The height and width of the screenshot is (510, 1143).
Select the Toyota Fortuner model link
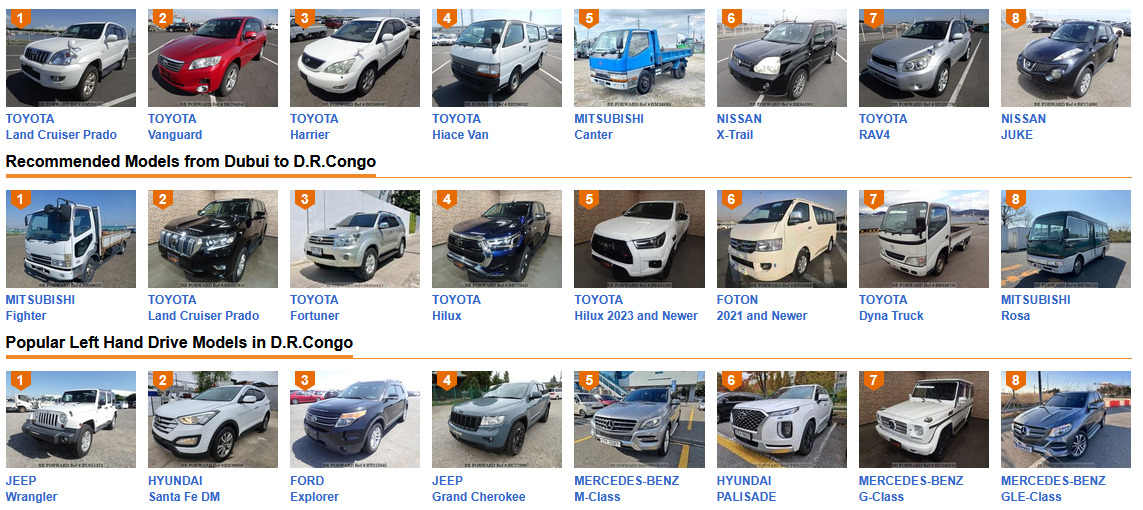[315, 307]
